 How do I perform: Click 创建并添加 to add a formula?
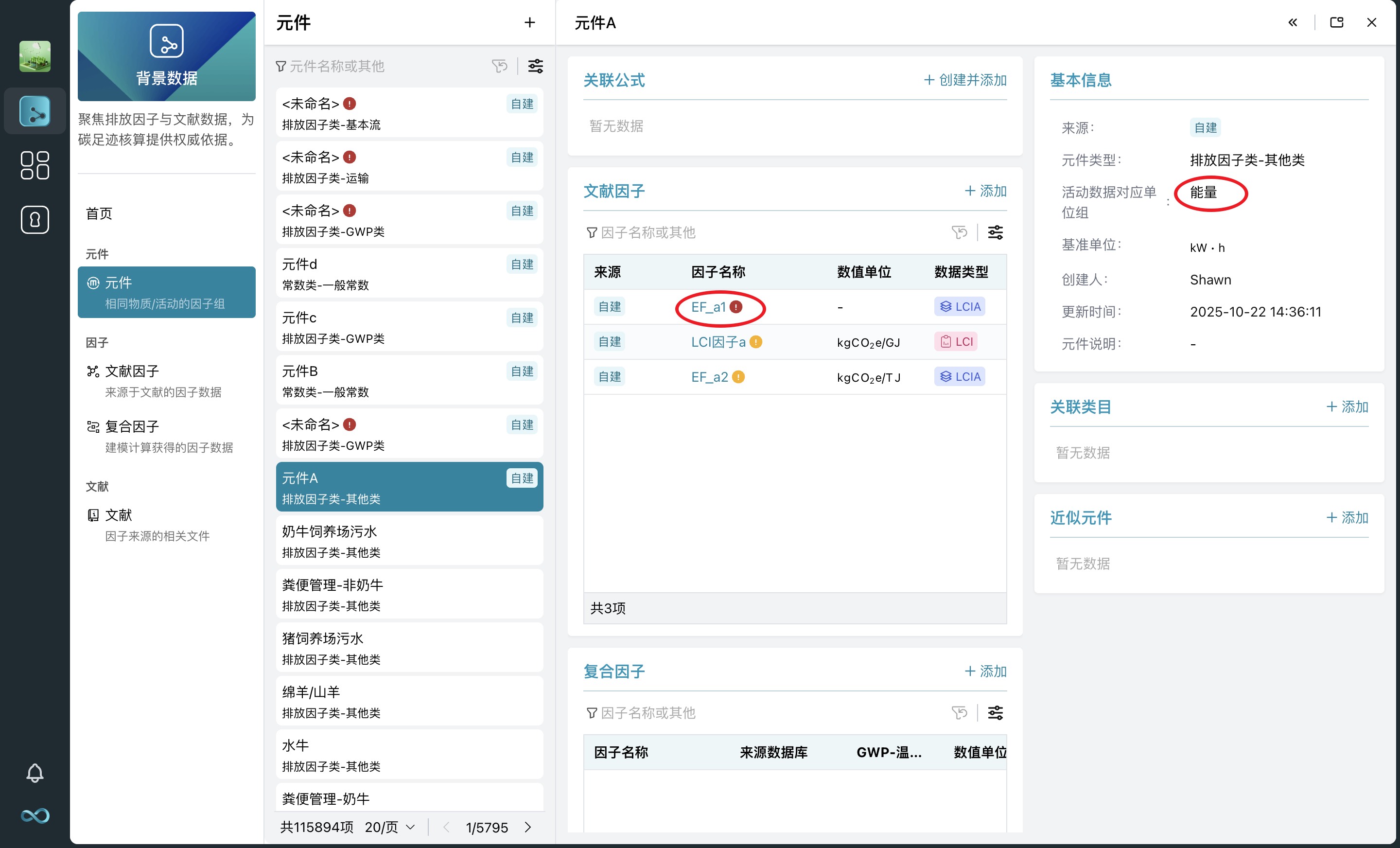pyautogui.click(x=964, y=80)
